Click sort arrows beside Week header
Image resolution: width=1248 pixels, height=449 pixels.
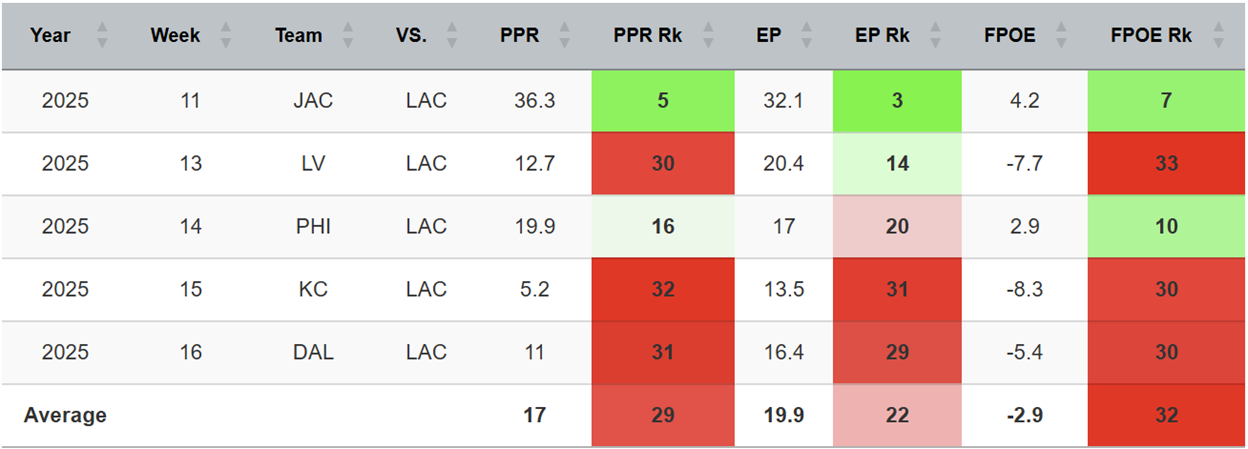[x=226, y=36]
